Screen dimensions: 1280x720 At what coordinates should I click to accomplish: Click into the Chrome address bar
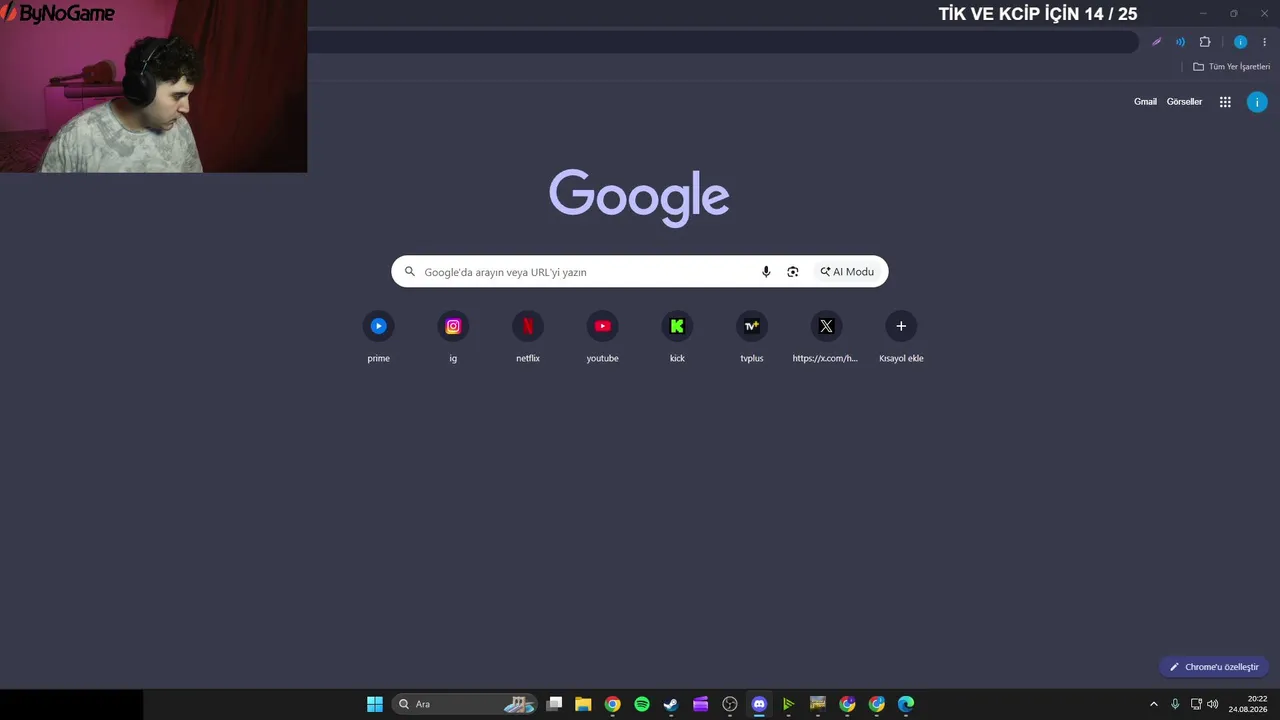click(x=722, y=42)
